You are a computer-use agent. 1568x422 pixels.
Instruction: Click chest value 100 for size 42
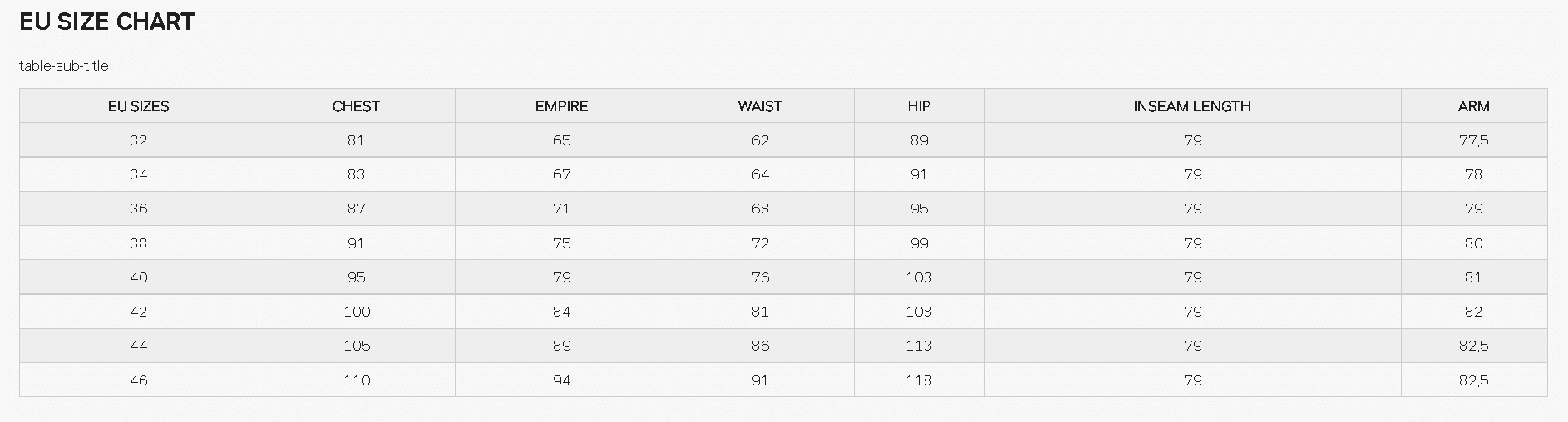357,312
